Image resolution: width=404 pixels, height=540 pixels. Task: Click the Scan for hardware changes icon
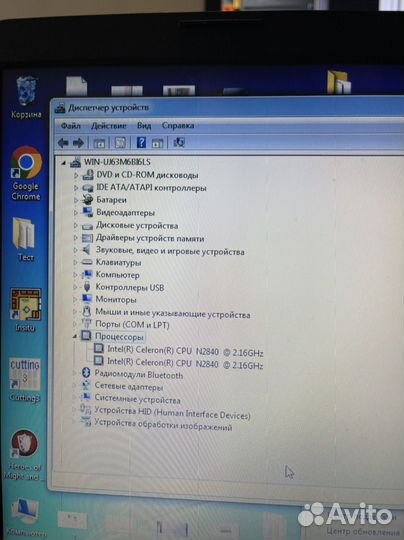coord(179,142)
